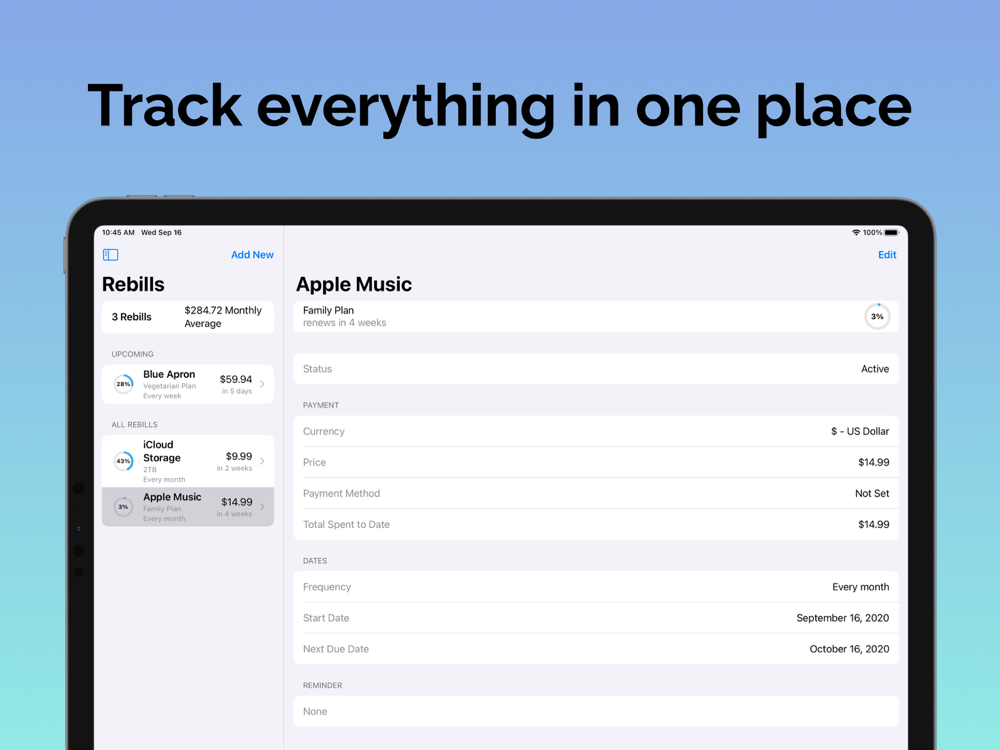Select the 28% progress ring for Blue Apron
The height and width of the screenshot is (750, 1000).
[123, 384]
